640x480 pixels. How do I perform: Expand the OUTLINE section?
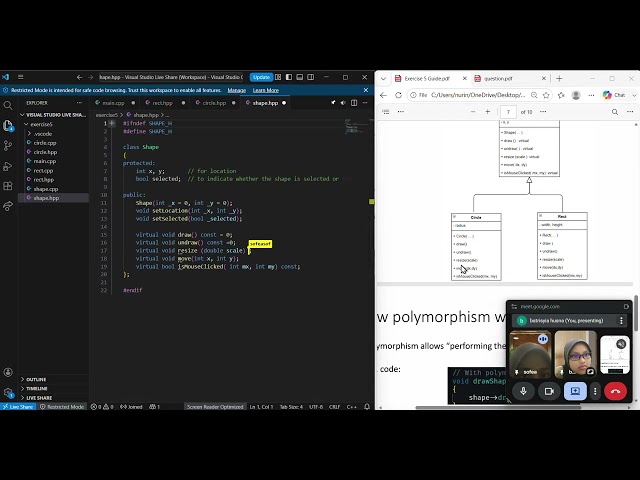tap(36, 380)
